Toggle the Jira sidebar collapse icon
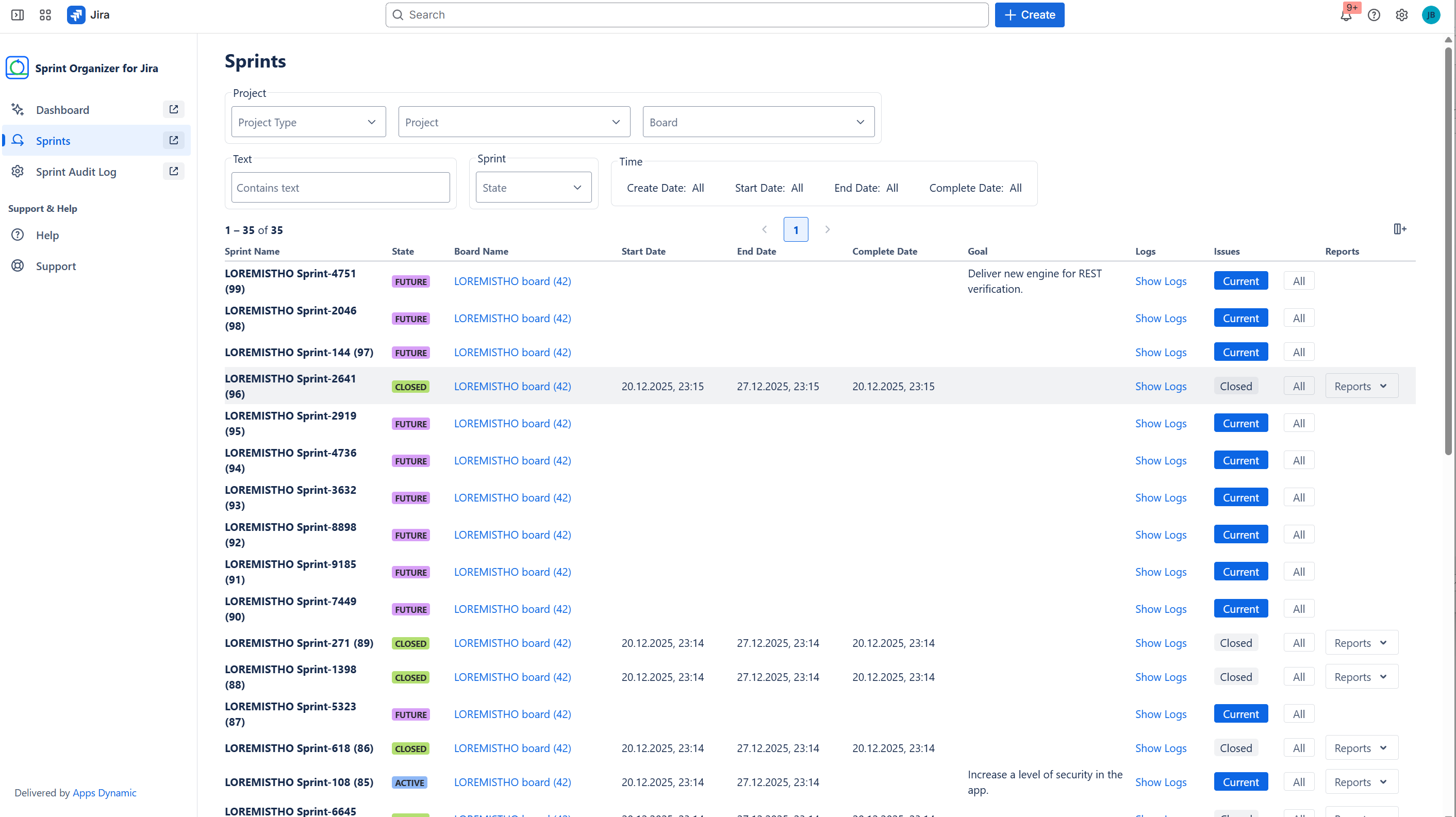 pyautogui.click(x=18, y=14)
